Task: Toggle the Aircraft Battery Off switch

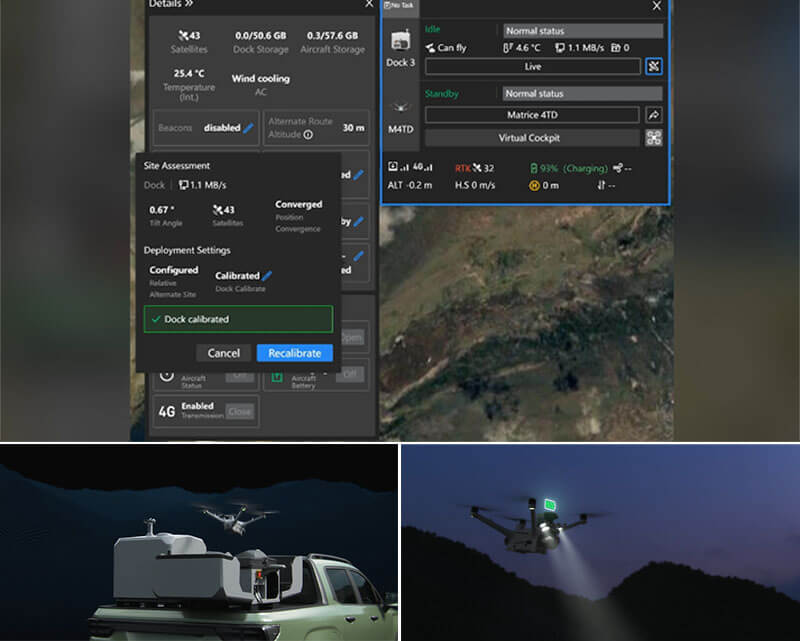Action: point(348,375)
